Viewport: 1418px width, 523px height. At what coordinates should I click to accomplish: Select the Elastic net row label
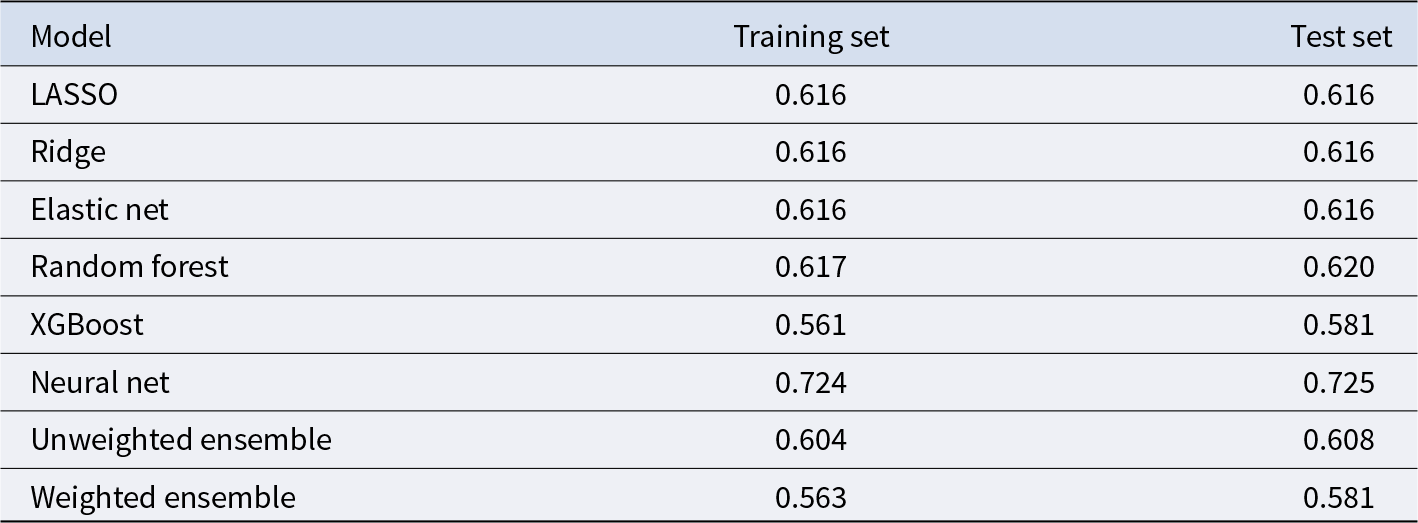click(x=100, y=210)
